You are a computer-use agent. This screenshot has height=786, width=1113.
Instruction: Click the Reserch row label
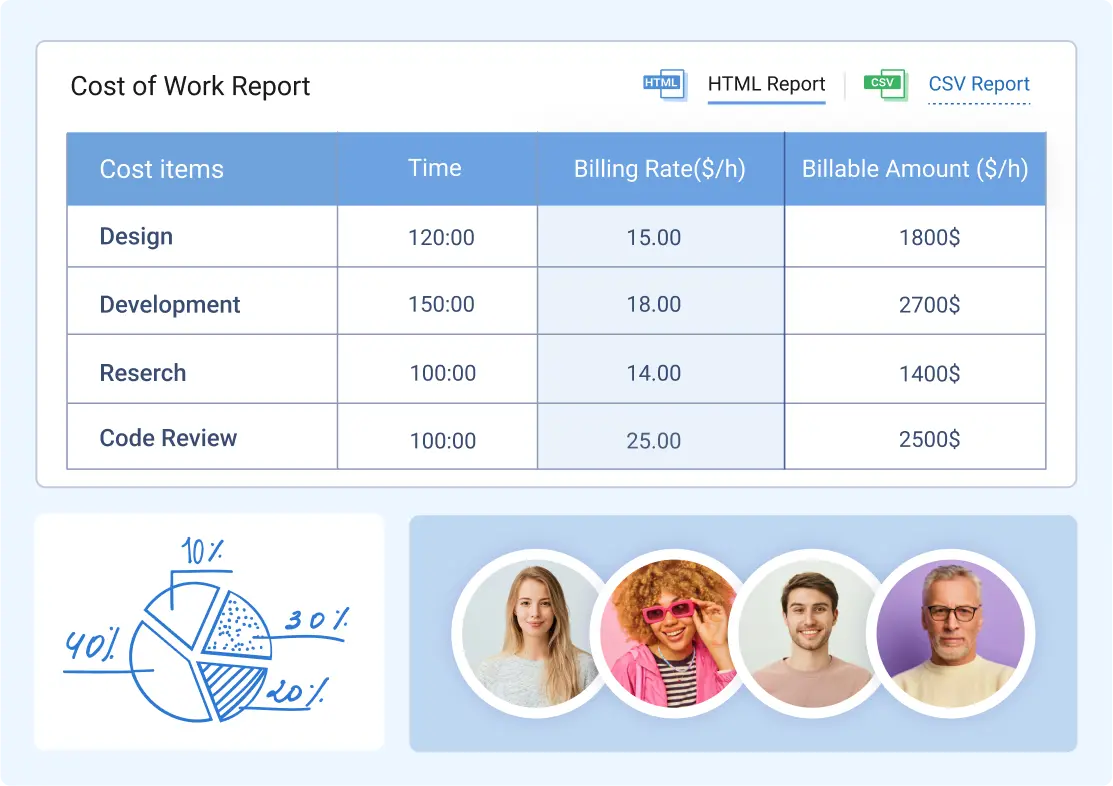[143, 373]
